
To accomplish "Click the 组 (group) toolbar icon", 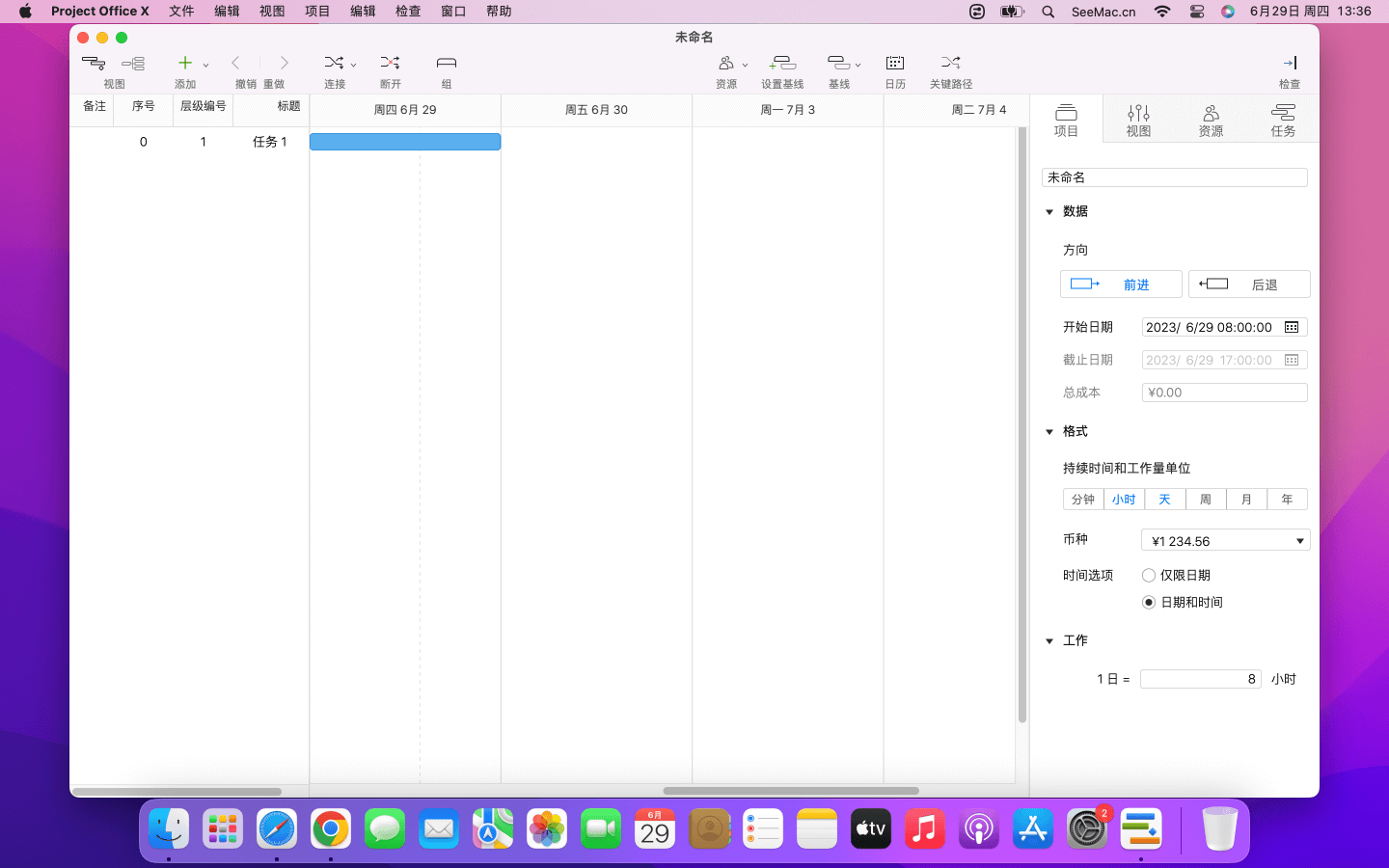I will click(x=446, y=64).
